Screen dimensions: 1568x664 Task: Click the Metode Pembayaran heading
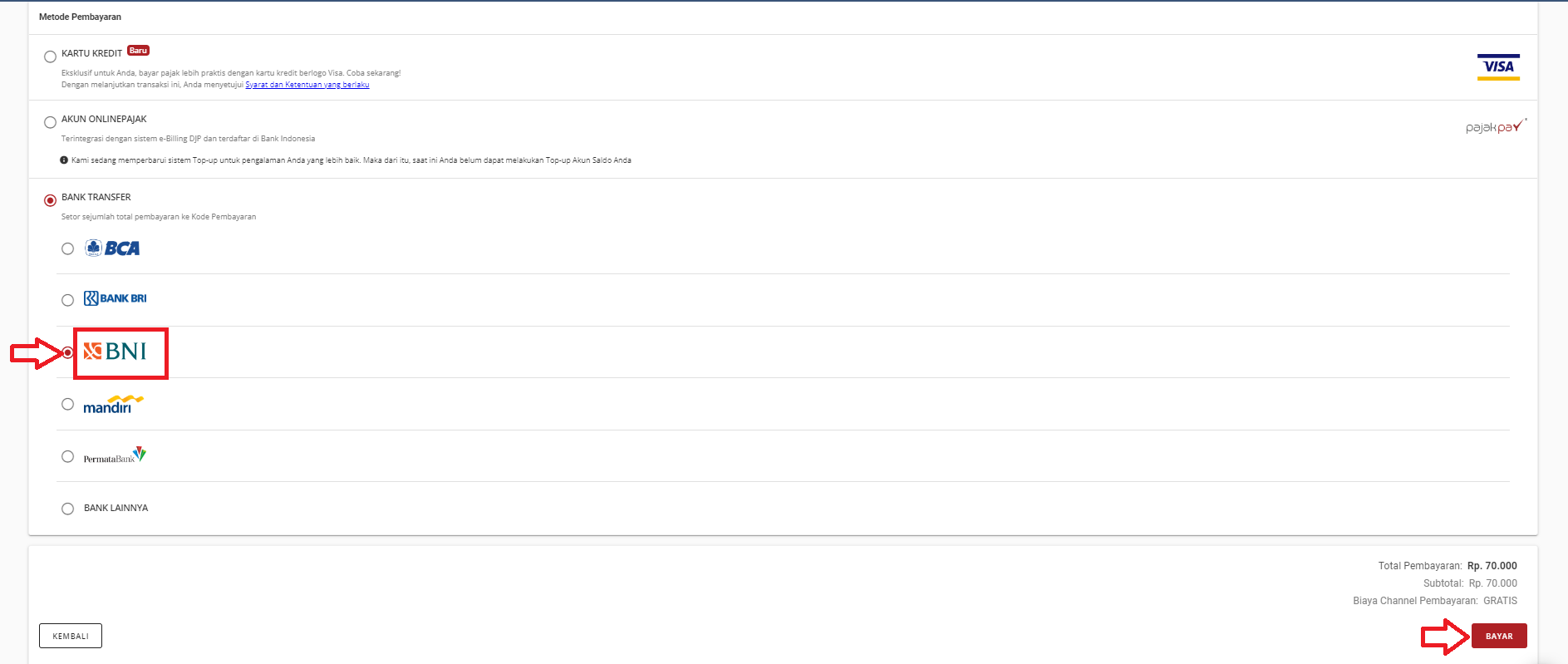80,17
